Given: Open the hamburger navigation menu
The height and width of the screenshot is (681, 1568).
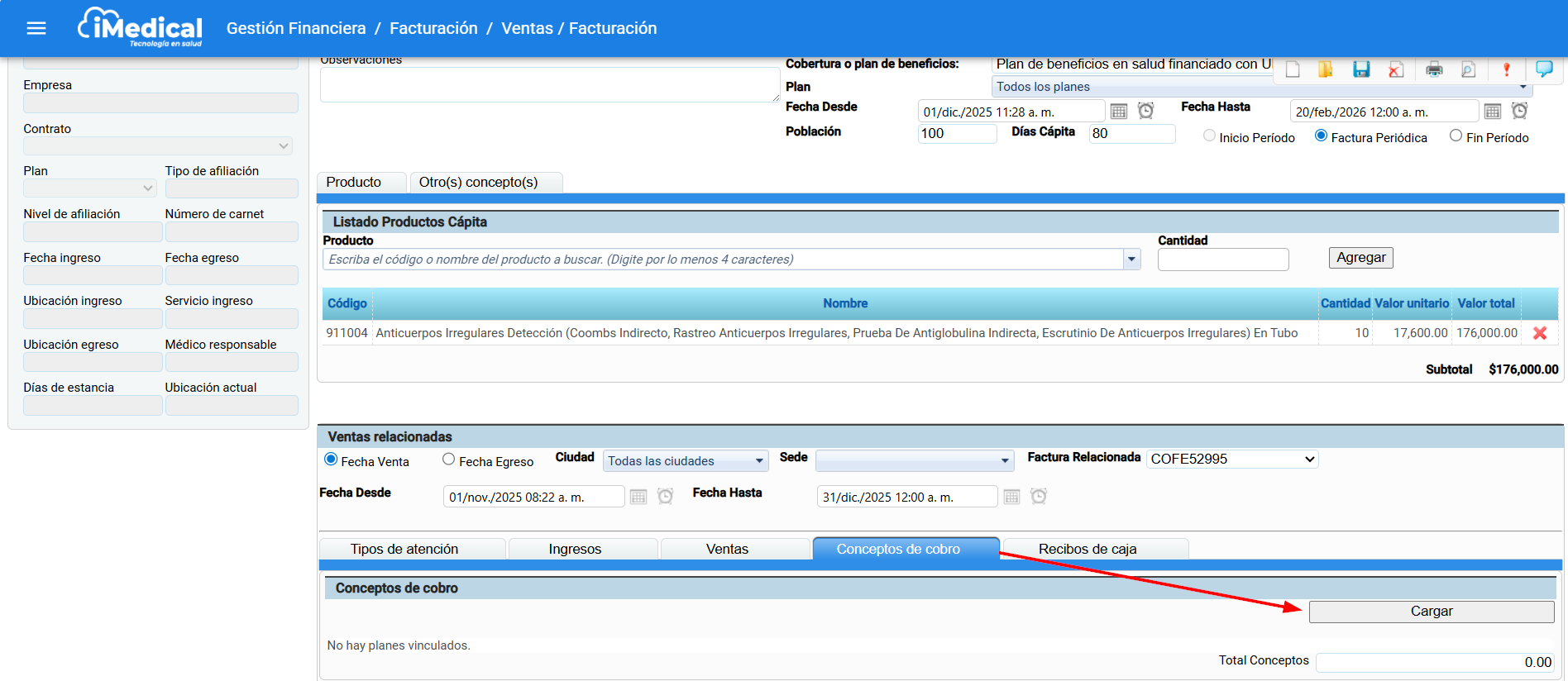Looking at the screenshot, I should (36, 29).
